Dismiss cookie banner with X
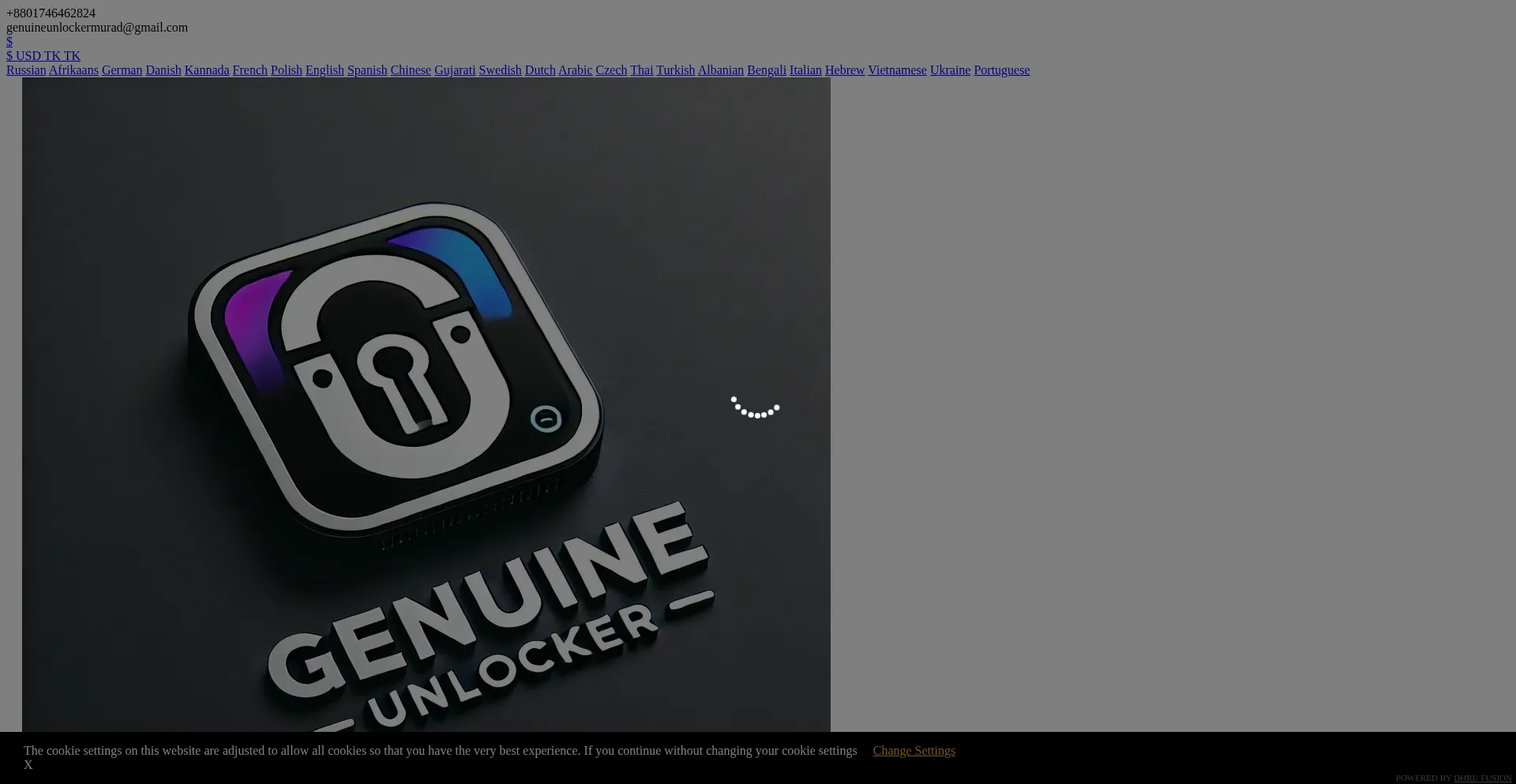This screenshot has height=784, width=1516. (28, 765)
